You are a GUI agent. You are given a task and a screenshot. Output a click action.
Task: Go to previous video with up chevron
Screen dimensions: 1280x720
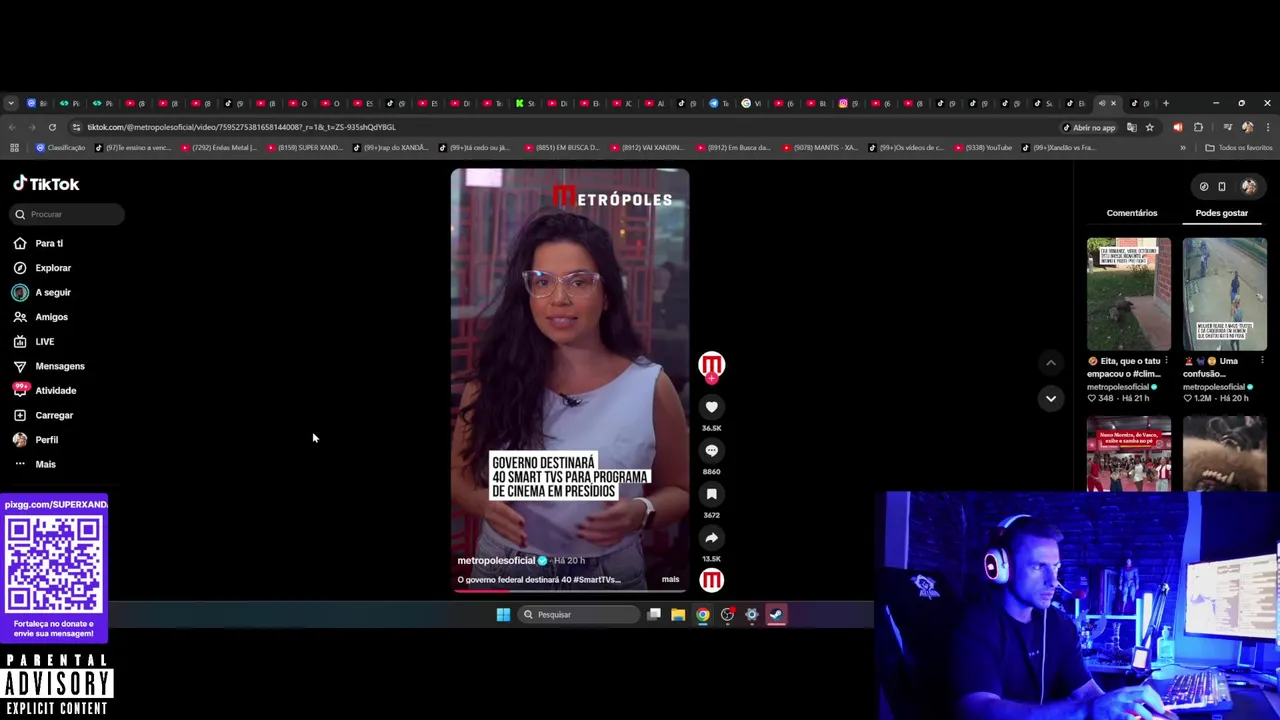pos(1050,363)
